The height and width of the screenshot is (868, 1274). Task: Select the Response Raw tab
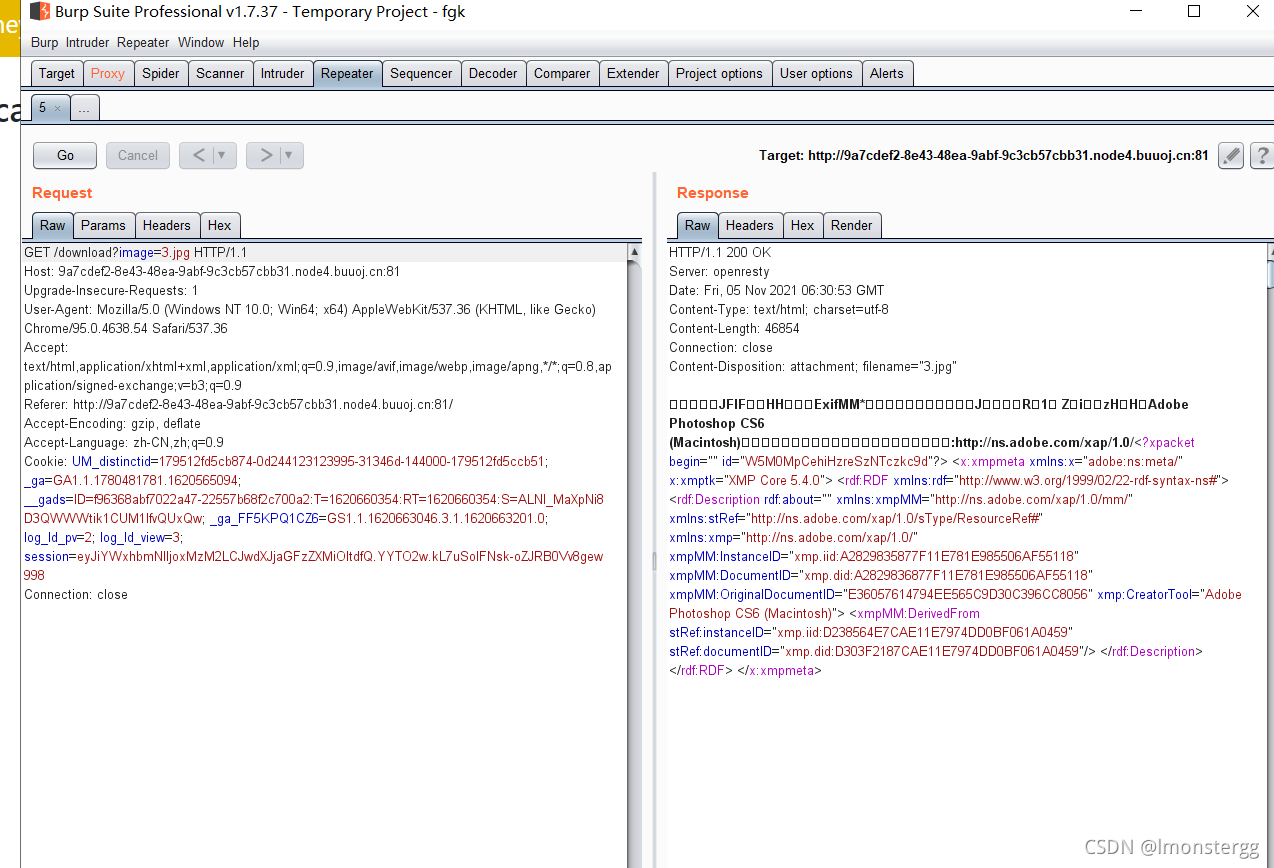(698, 225)
